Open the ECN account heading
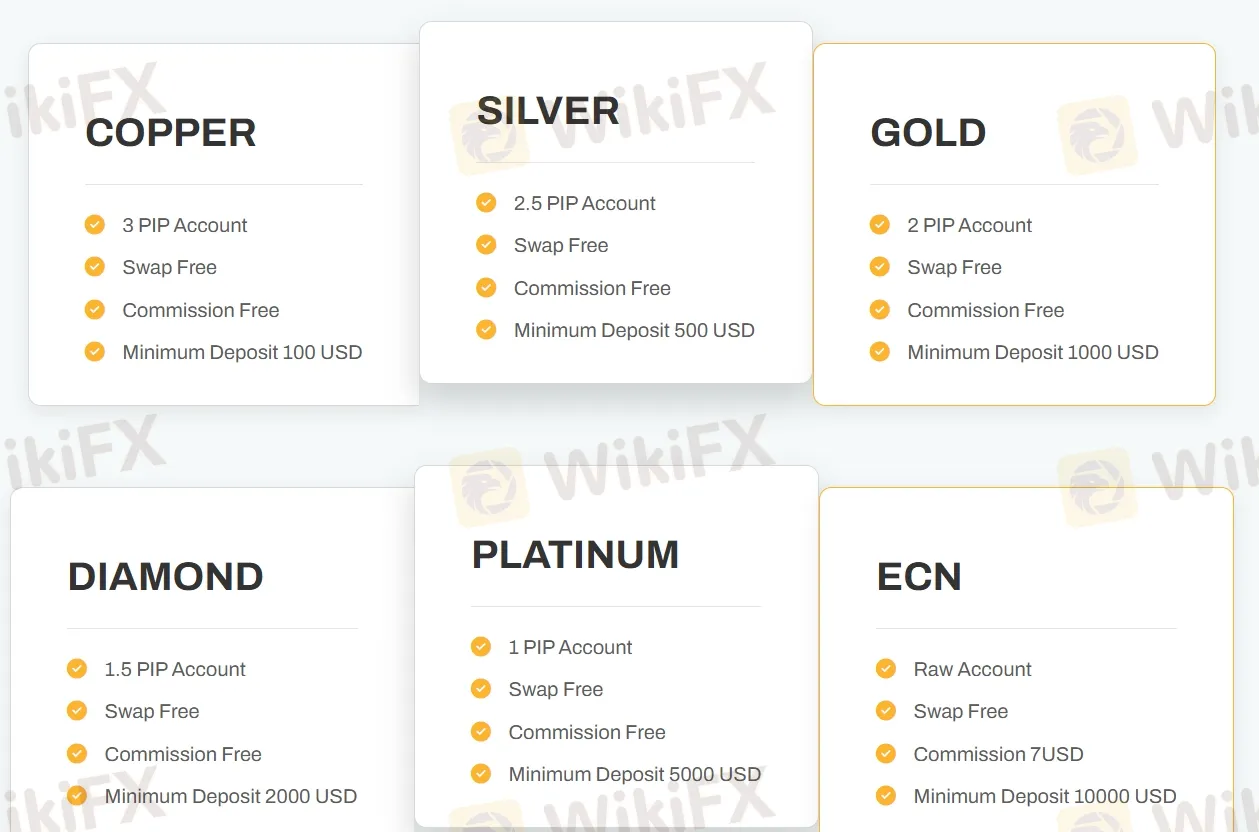Viewport: 1259px width, 832px height. (919, 577)
